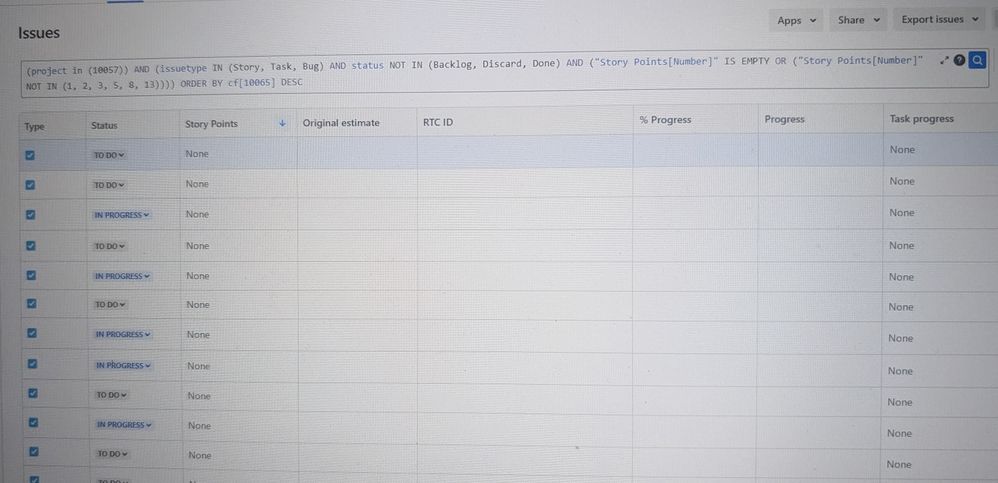The height and width of the screenshot is (483, 998).
Task: Click the task type icon in eighth row
Action: click(33, 365)
